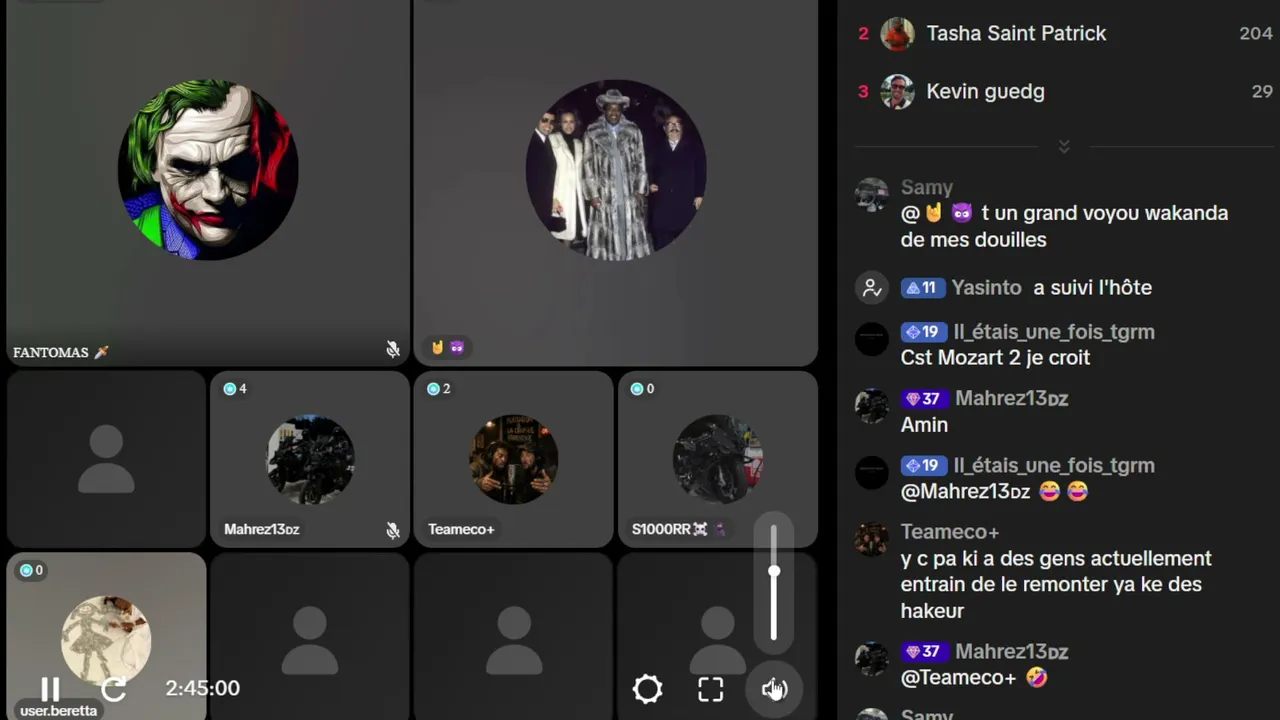Image resolution: width=1280 pixels, height=720 pixels.
Task: Click the level 19 badge above 'Cst Mozart 2 je croit'
Action: 923,332
